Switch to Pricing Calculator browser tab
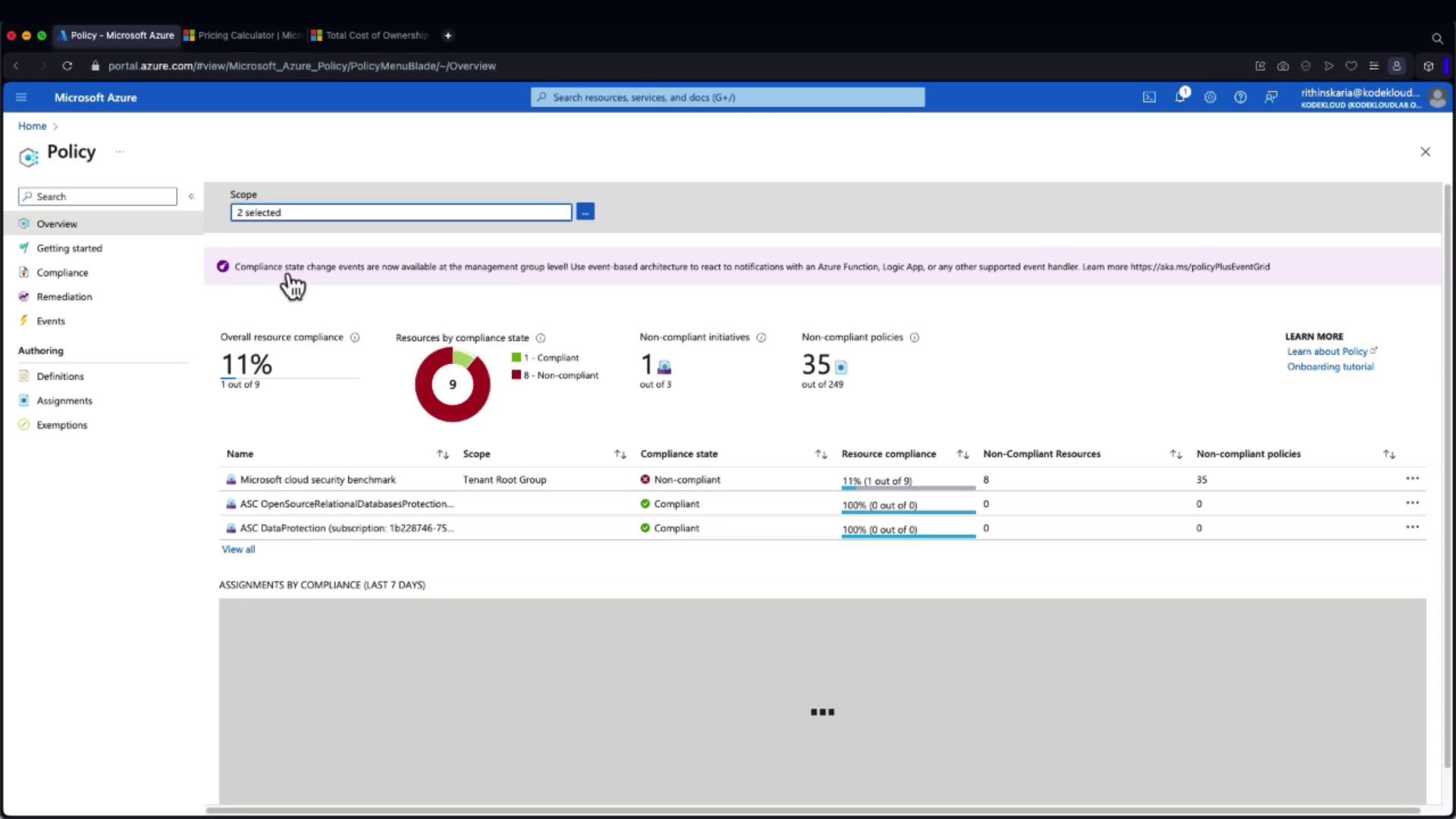The height and width of the screenshot is (819, 1456). click(243, 35)
